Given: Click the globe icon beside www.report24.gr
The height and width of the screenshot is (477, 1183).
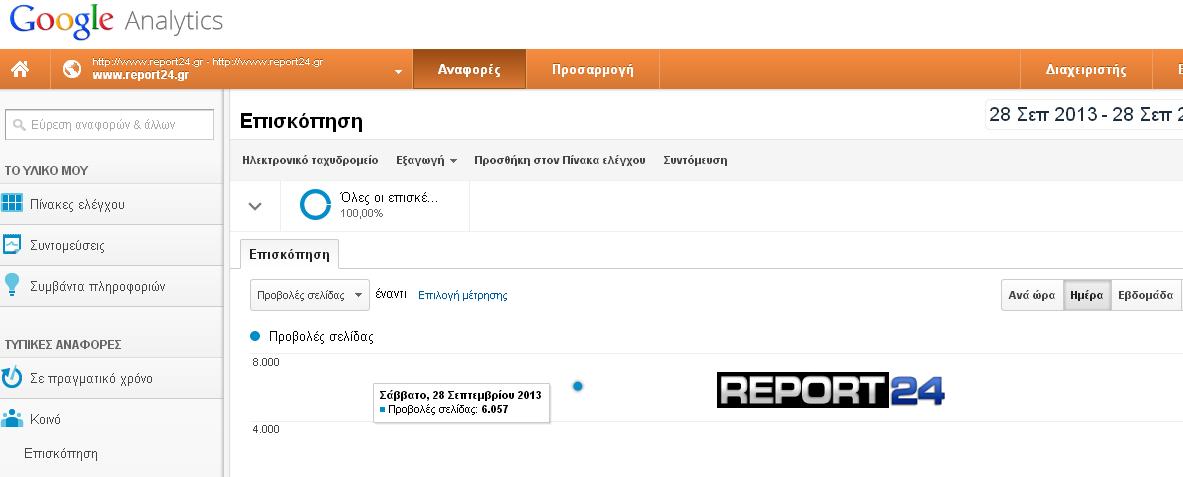Looking at the screenshot, I should click(x=72, y=69).
